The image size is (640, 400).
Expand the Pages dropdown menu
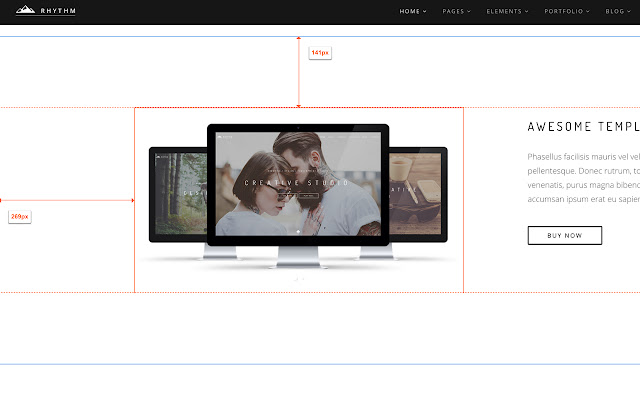pyautogui.click(x=456, y=12)
